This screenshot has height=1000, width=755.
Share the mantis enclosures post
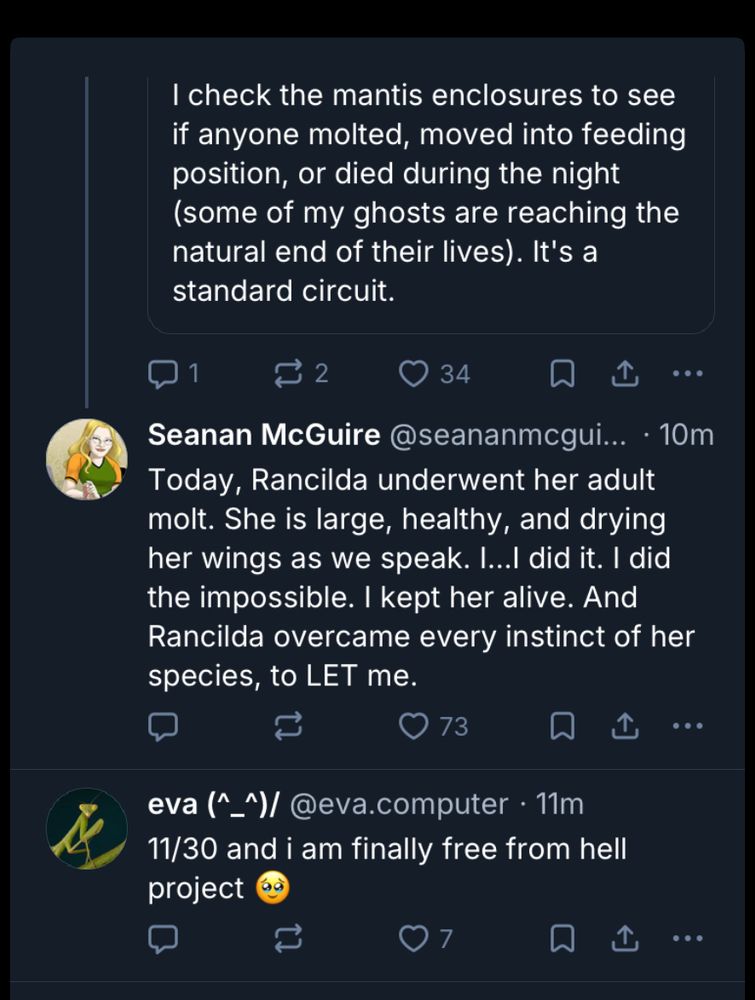[x=624, y=374]
